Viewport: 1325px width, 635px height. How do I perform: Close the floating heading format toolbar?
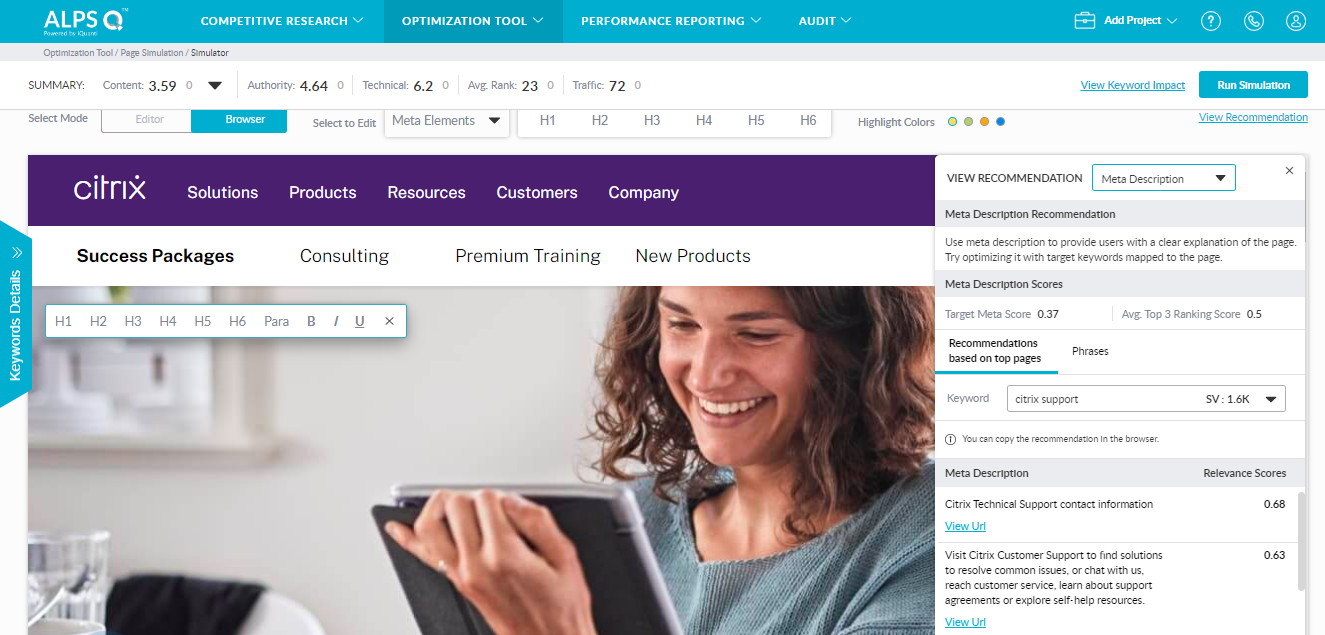click(x=389, y=321)
